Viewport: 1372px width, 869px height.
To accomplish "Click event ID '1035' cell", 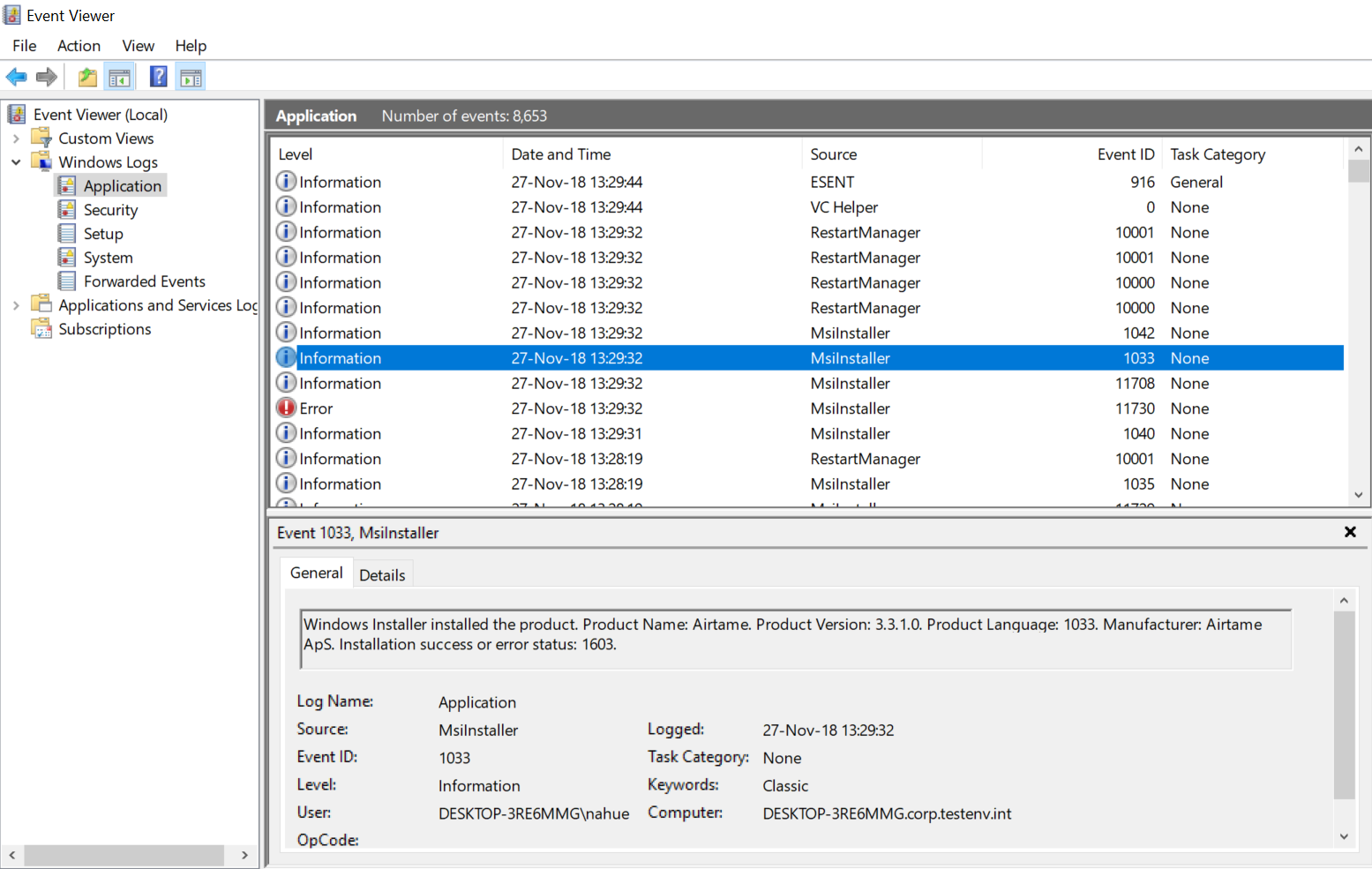I will pos(1138,484).
